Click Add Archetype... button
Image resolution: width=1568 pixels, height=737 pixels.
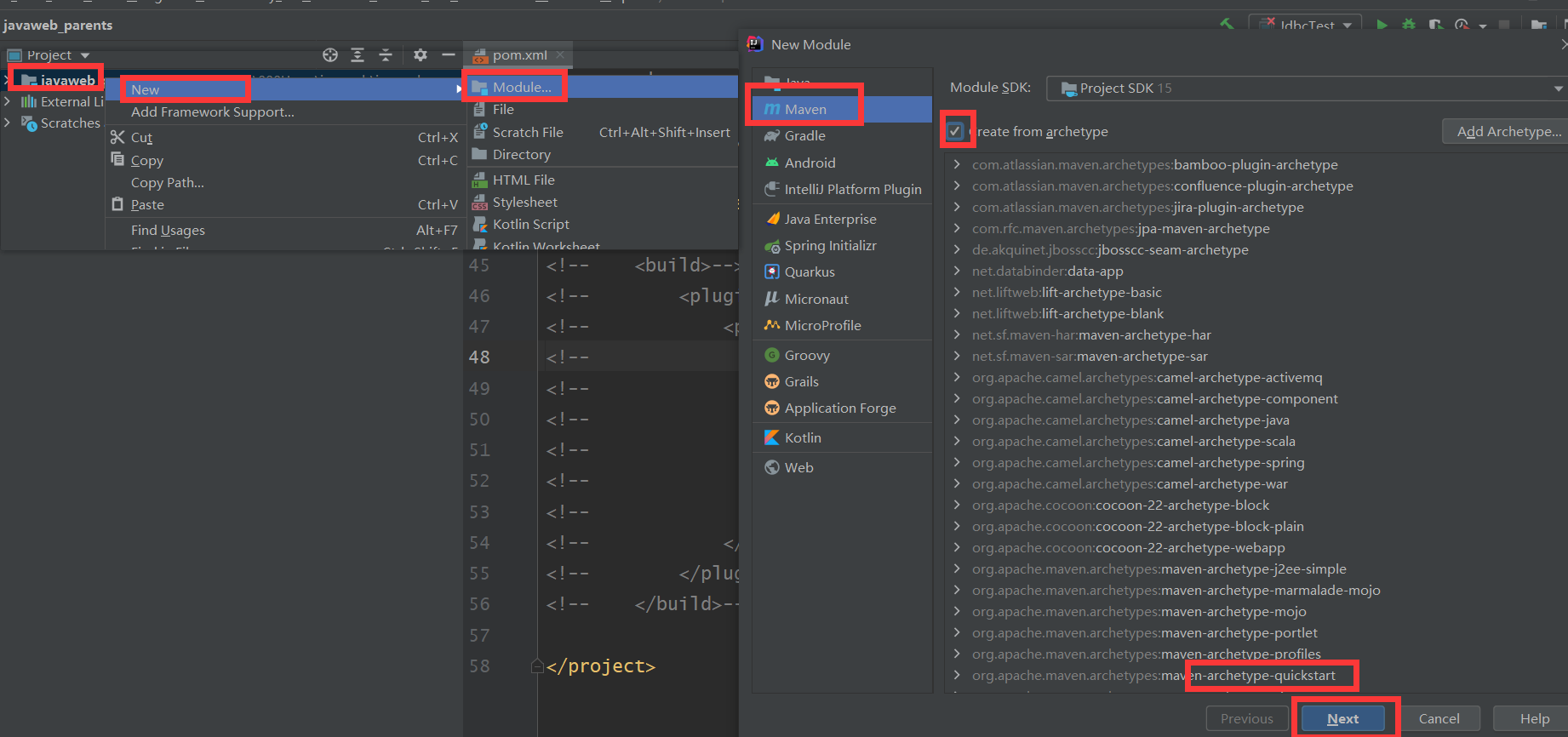(x=1507, y=131)
